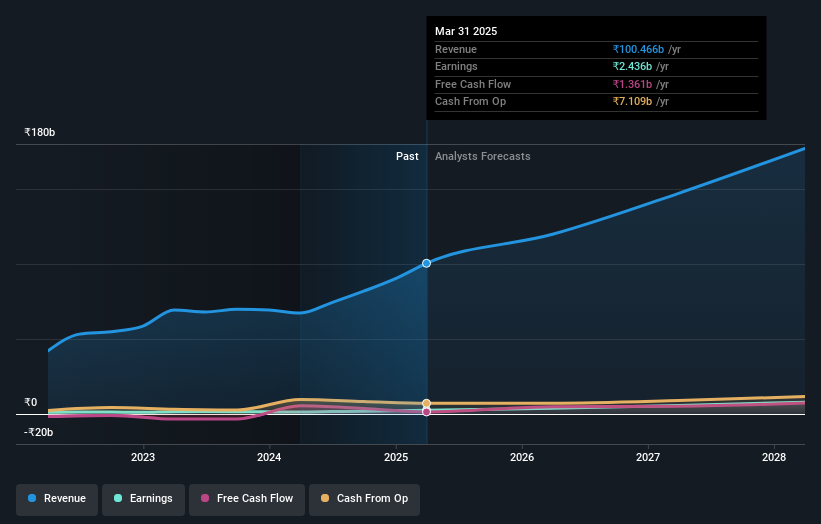Click the blue Revenue data point marker

pos(426,263)
